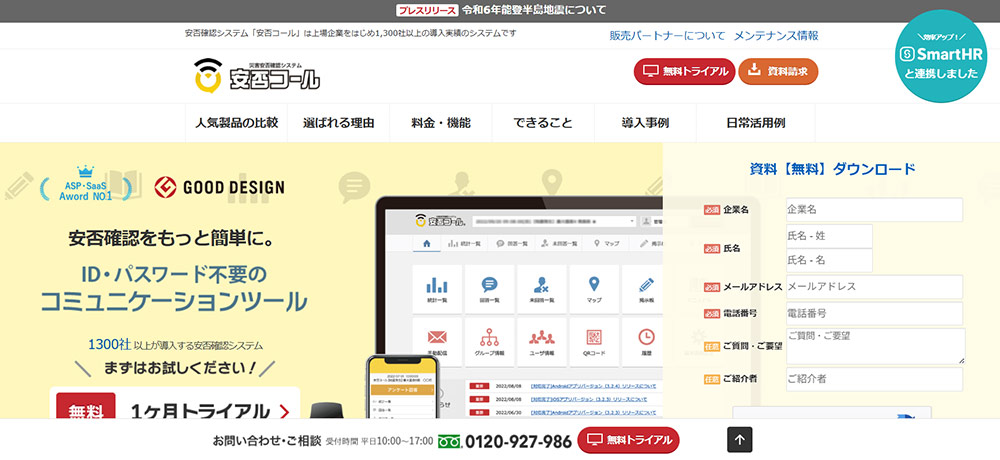Open 販売パートナーについて link
Image resolution: width=1000 pixels, height=460 pixels.
point(667,36)
